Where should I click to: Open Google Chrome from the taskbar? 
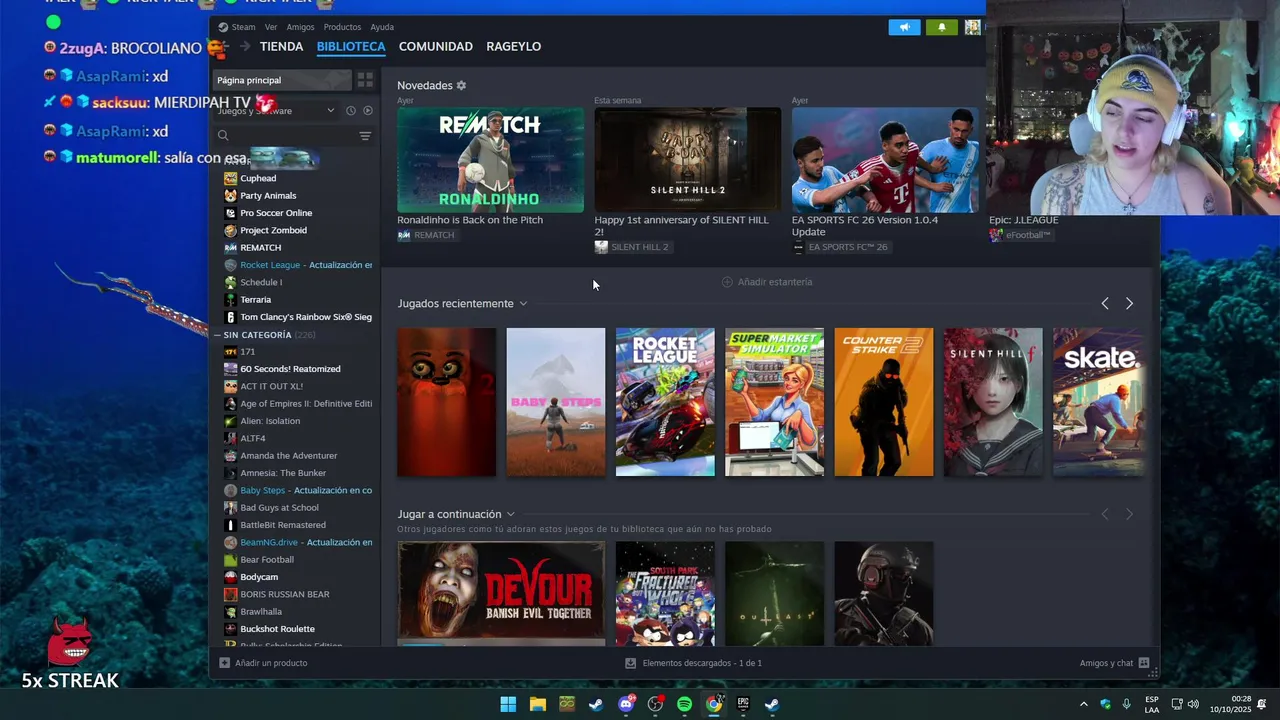[x=713, y=704]
